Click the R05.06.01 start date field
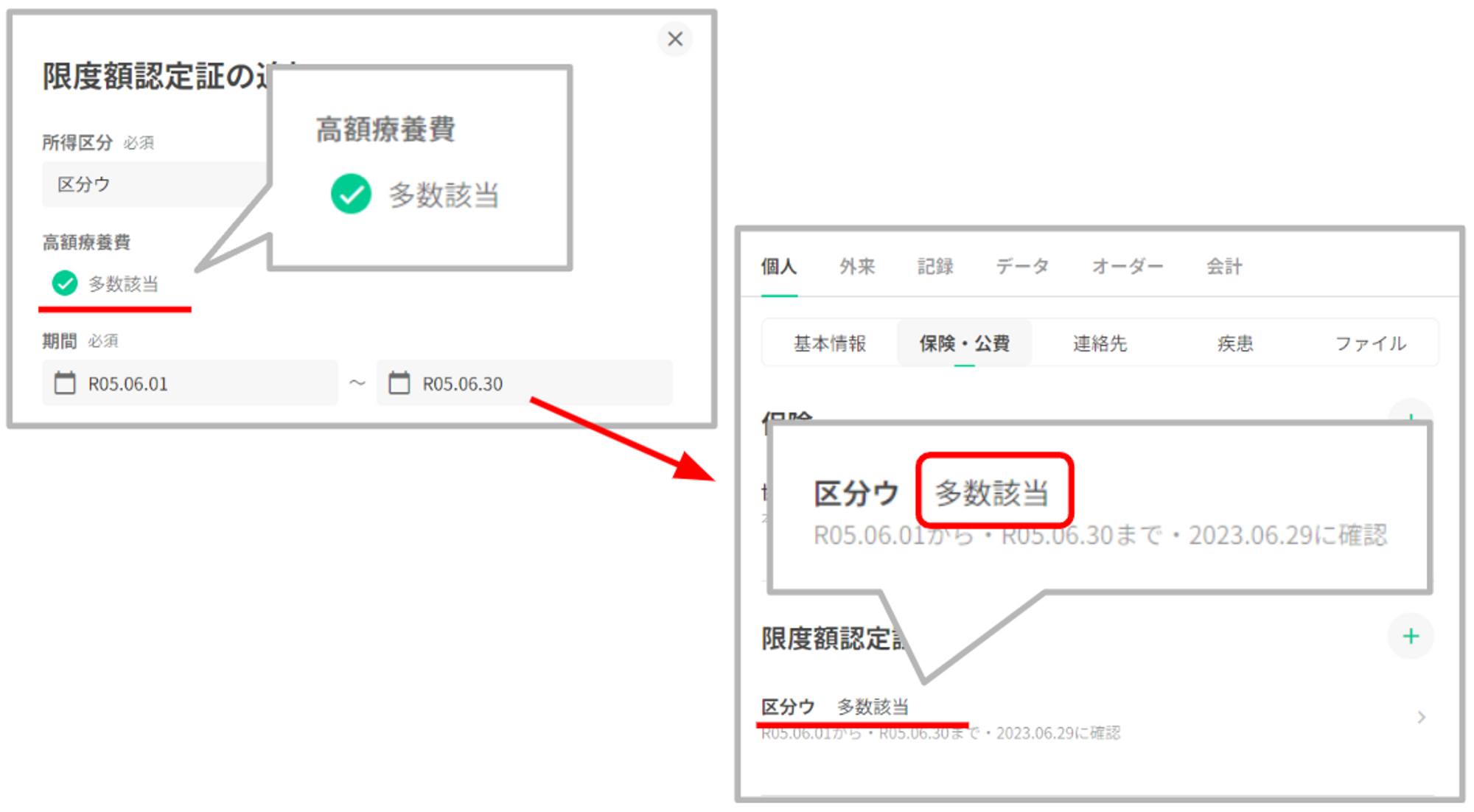The height and width of the screenshot is (812, 1474). click(190, 383)
